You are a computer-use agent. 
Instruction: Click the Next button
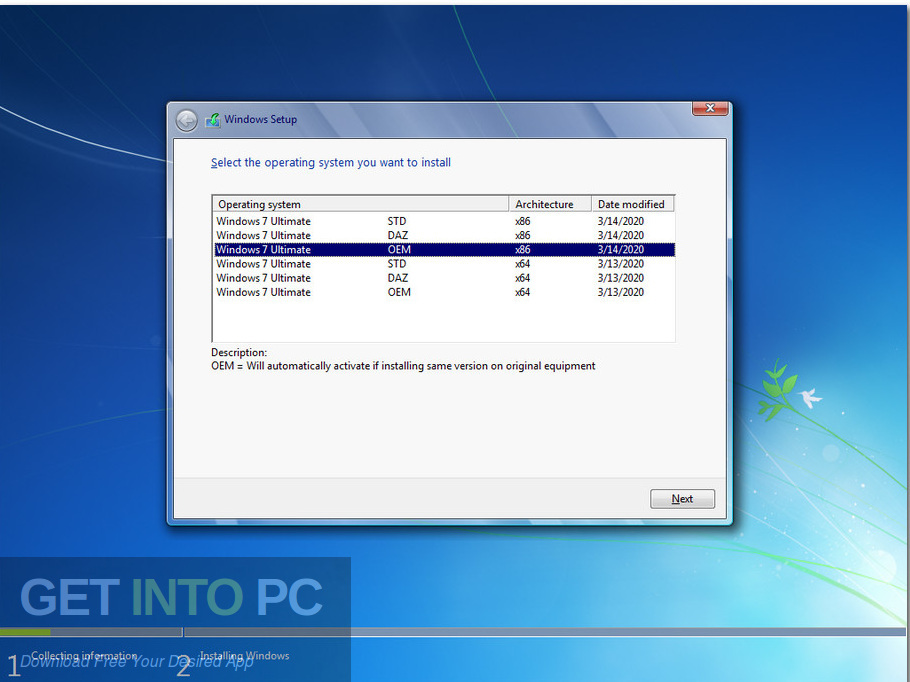tap(682, 499)
